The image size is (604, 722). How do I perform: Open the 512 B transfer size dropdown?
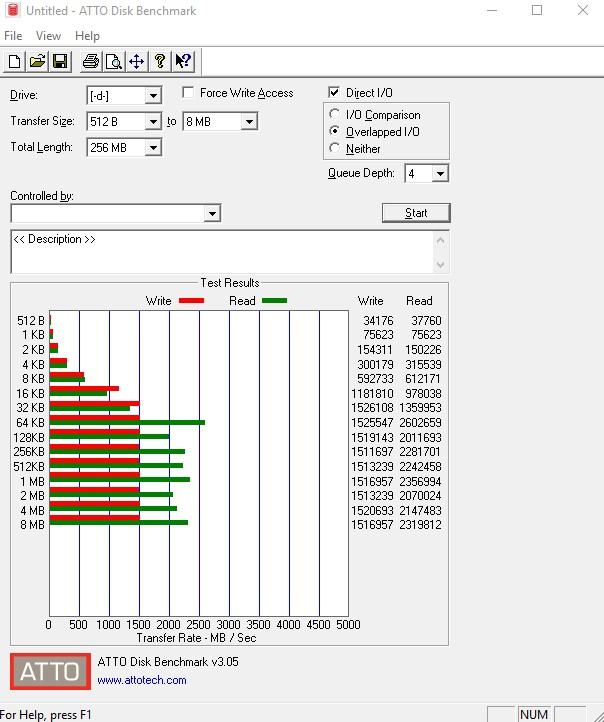click(x=153, y=122)
